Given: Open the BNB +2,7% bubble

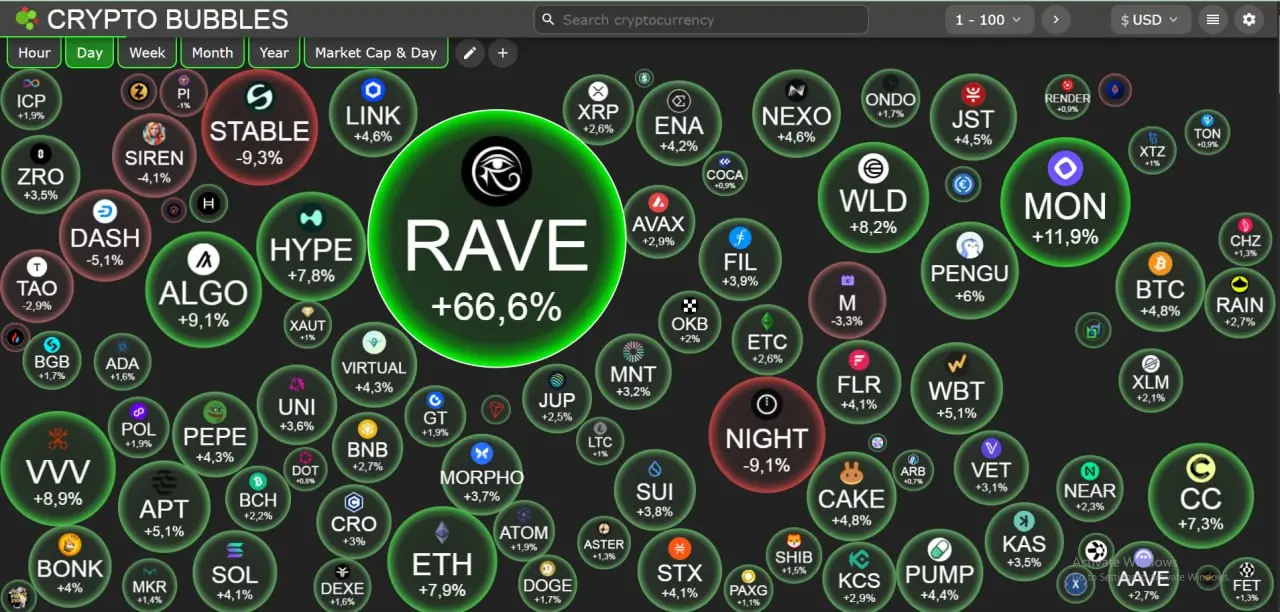Looking at the screenshot, I should 367,448.
